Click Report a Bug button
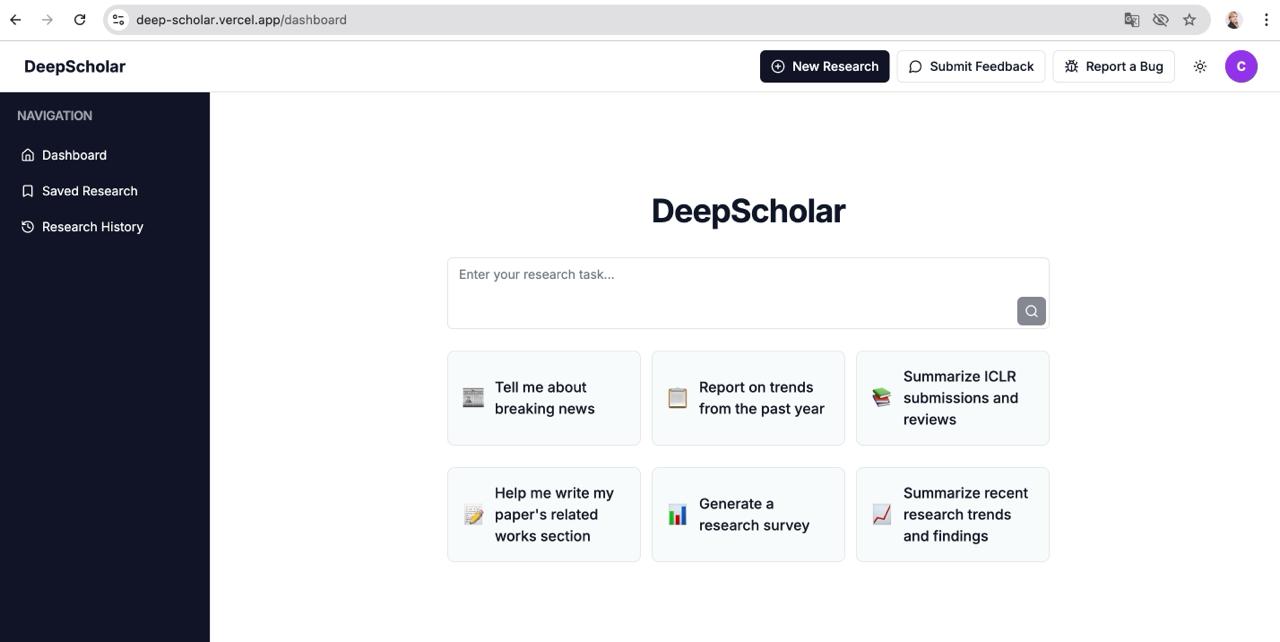Screen dimensions: 1280x642 (1113, 67)
